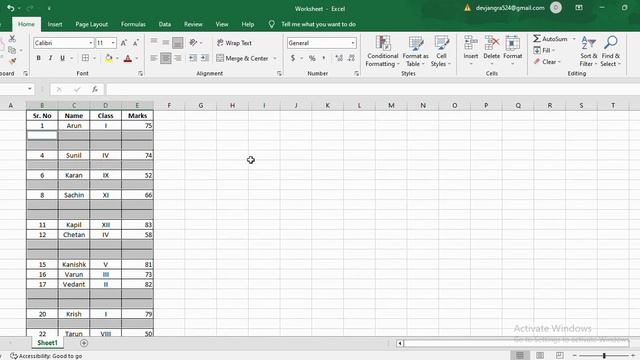Adjust the zoom slider handle
Viewport: 640px width, 360px height.
pos(604,356)
